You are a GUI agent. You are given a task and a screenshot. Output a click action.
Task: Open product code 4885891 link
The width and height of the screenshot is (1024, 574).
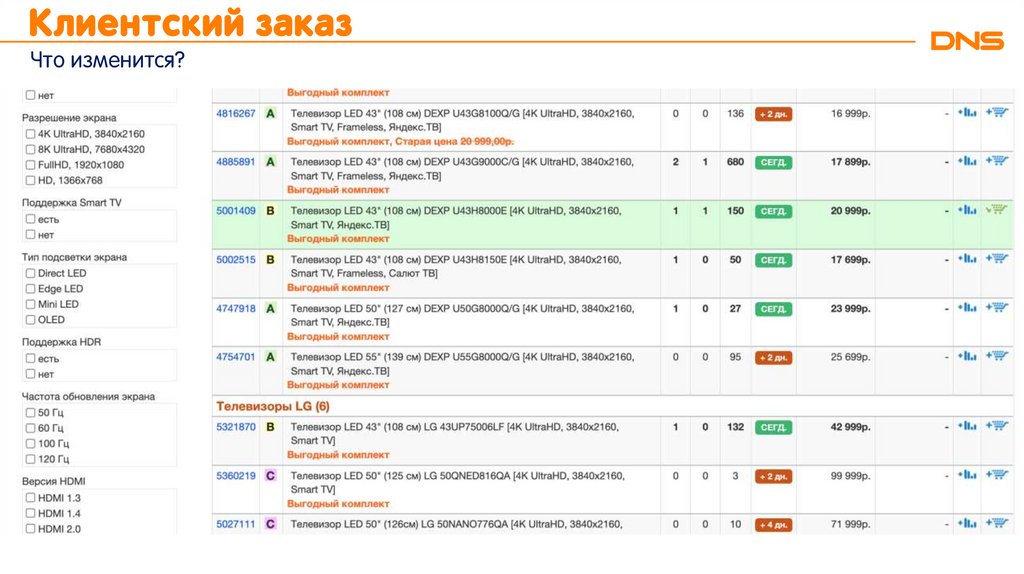point(236,162)
